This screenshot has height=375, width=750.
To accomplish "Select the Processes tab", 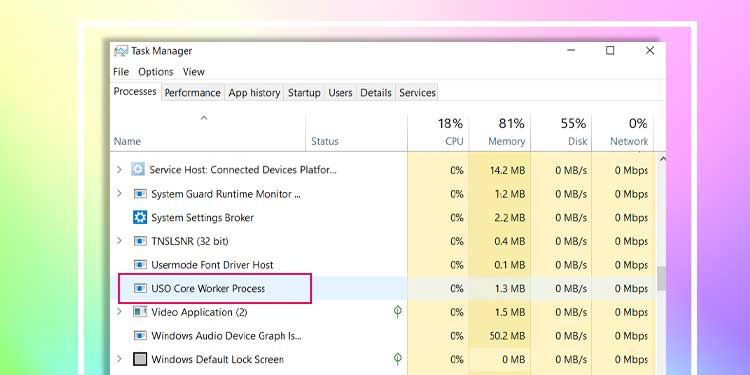I will pyautogui.click(x=135, y=91).
